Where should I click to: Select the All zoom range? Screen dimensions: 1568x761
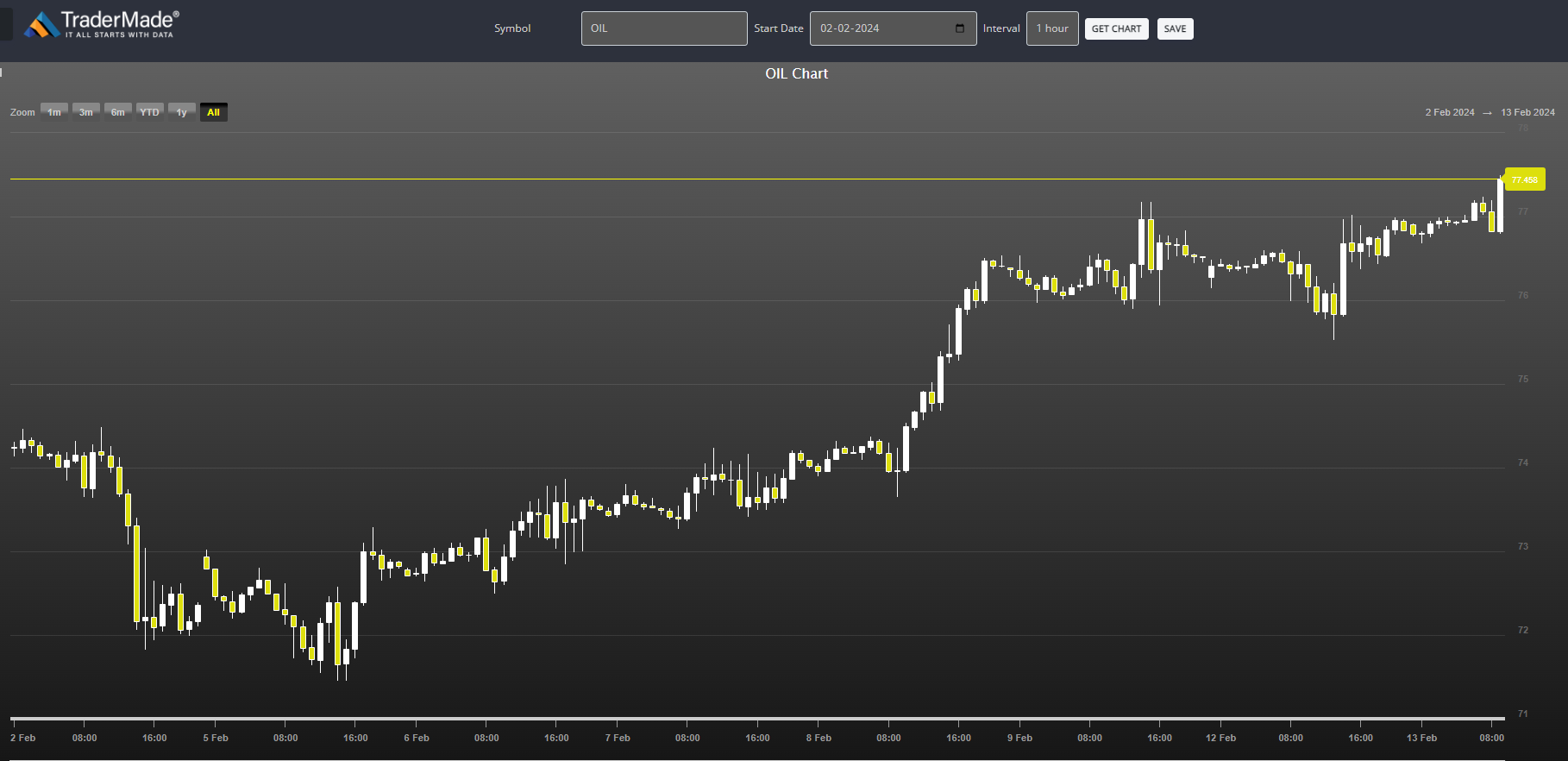pyautogui.click(x=214, y=112)
